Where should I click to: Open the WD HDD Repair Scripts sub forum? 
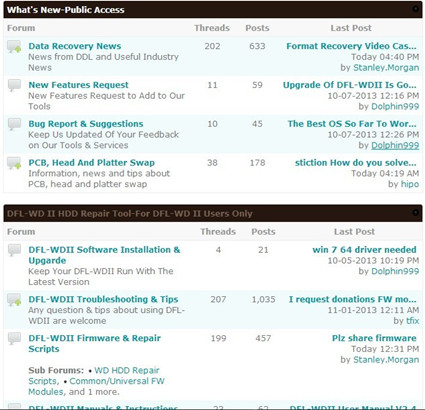tap(94, 376)
